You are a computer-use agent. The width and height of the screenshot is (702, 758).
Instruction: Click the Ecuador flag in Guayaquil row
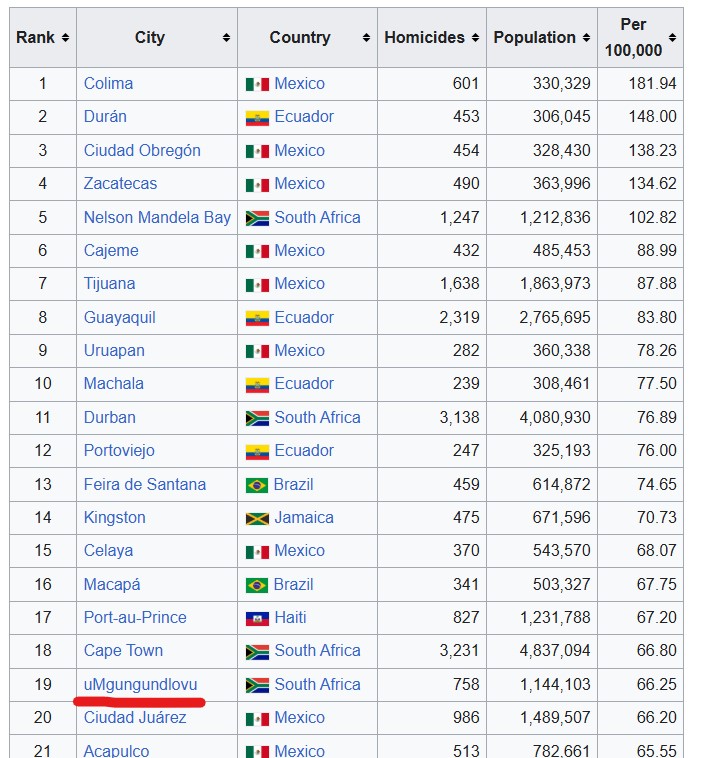click(257, 319)
